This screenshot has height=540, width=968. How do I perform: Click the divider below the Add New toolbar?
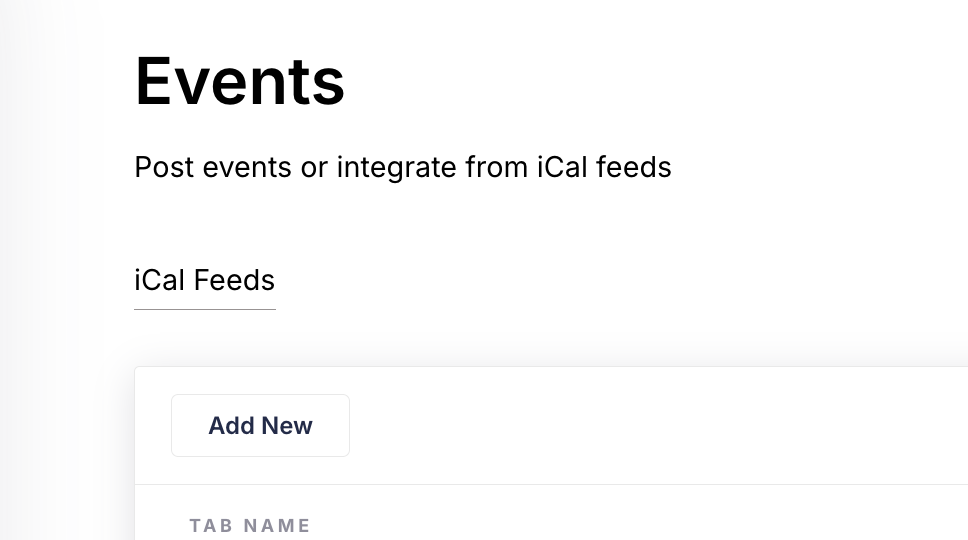[x=551, y=484]
